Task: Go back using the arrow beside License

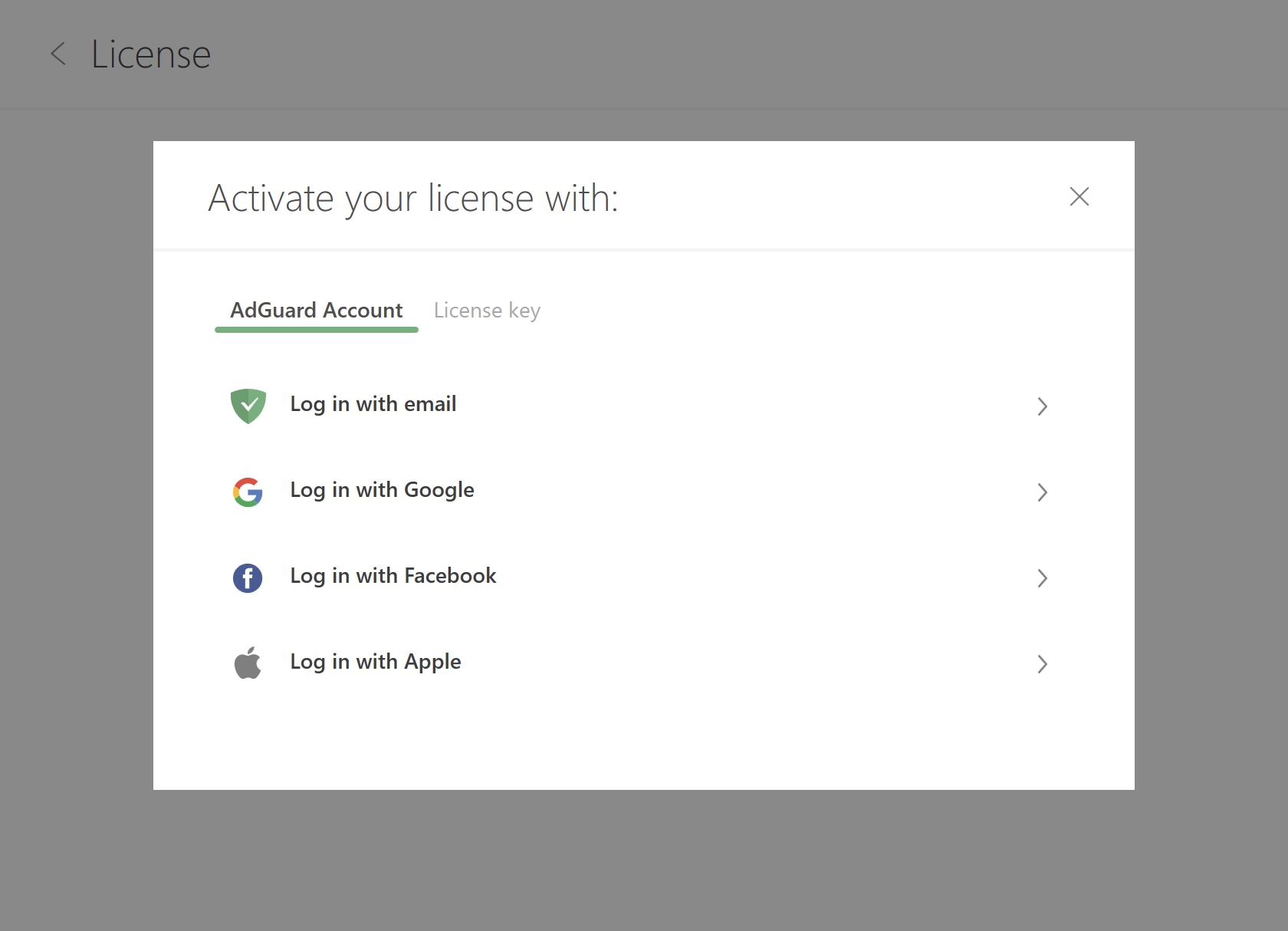Action: point(58,54)
